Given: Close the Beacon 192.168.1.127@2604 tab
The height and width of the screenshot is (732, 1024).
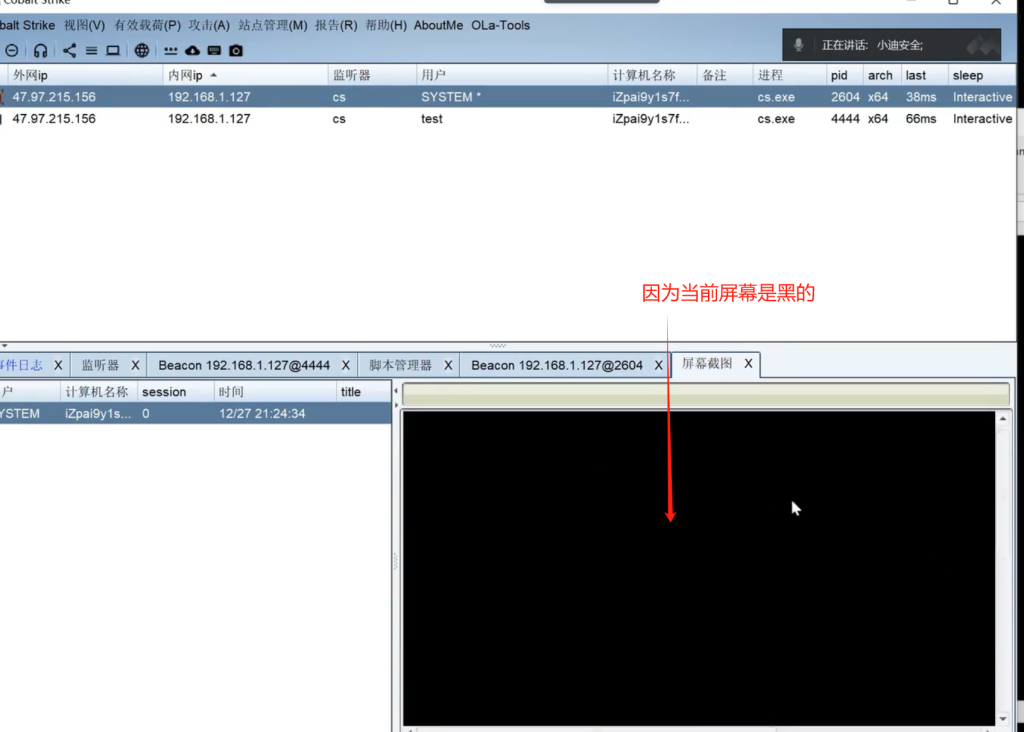Looking at the screenshot, I should (658, 365).
